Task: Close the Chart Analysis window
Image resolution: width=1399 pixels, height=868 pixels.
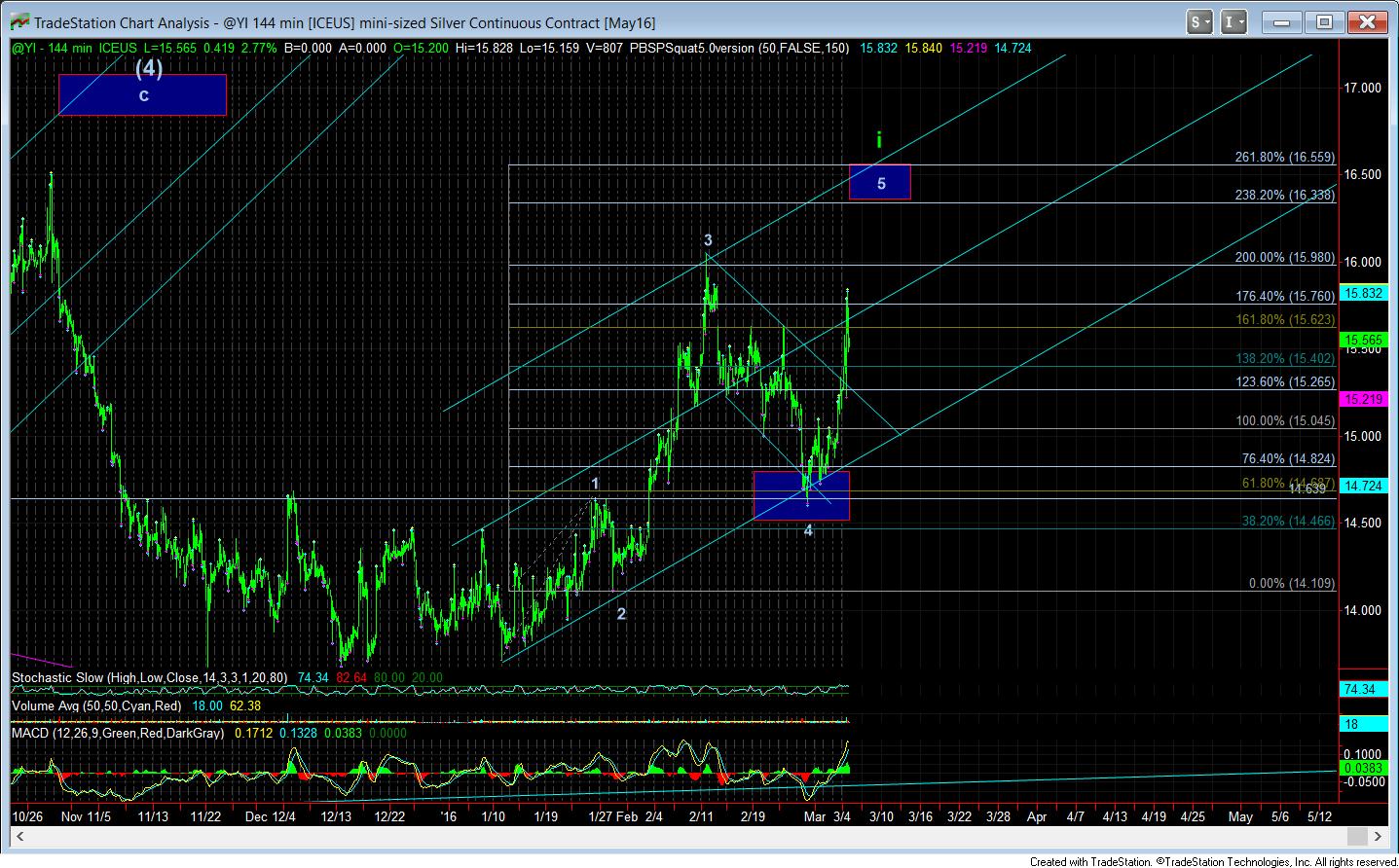Action: [x=1369, y=21]
